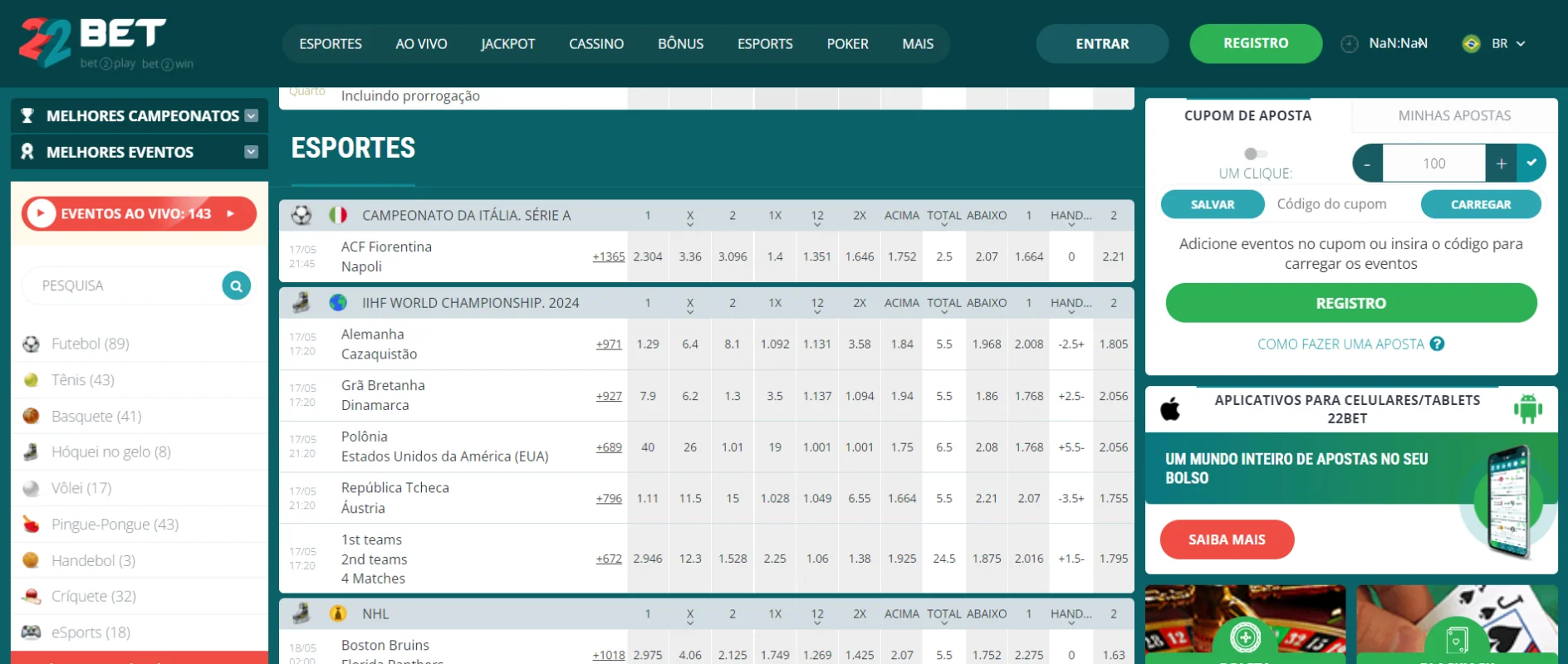1568x664 pixels.
Task: Select the eSports gamepad icon
Action: coord(31,632)
